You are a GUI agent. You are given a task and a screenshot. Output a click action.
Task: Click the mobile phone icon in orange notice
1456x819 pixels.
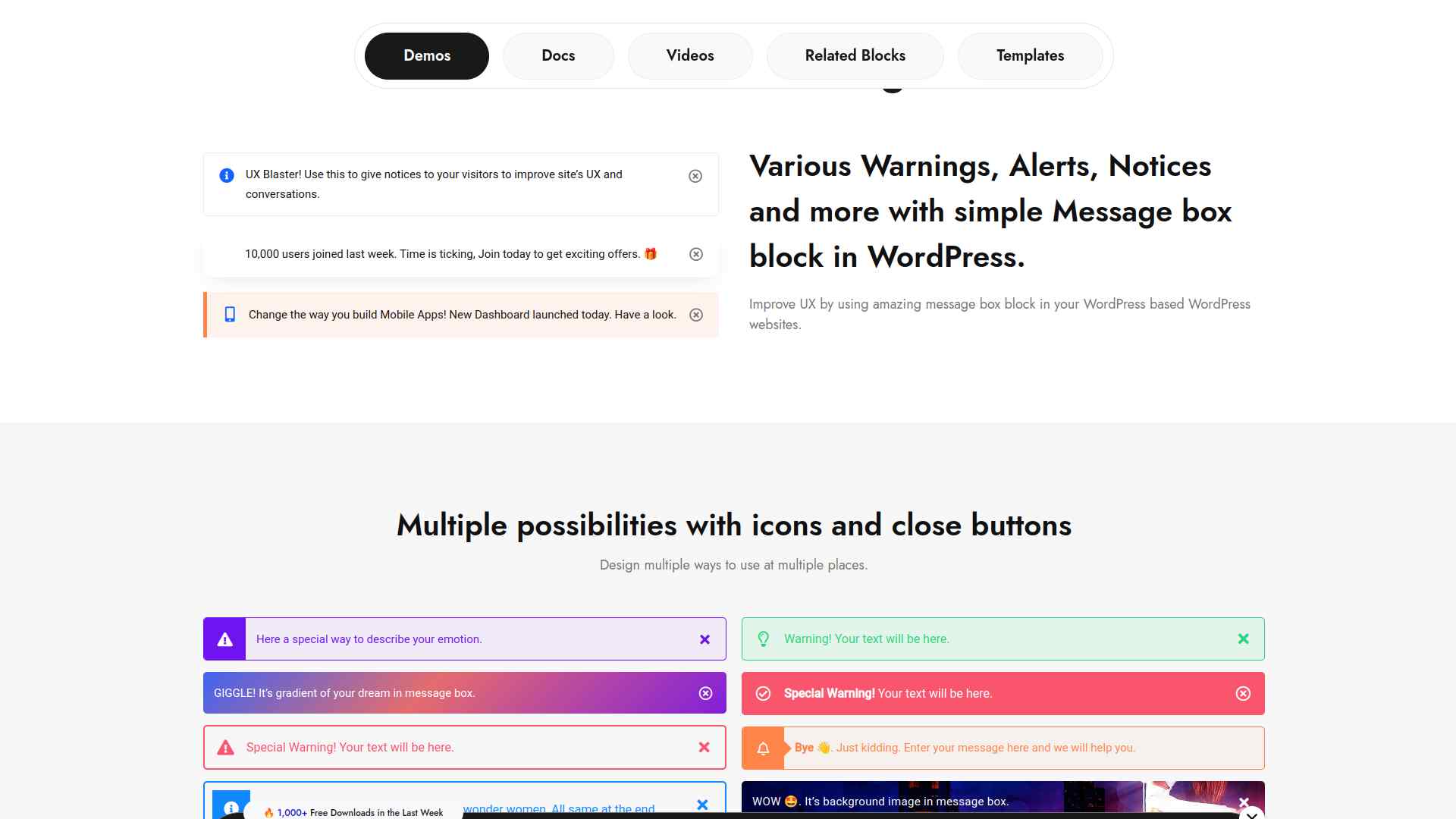(230, 315)
